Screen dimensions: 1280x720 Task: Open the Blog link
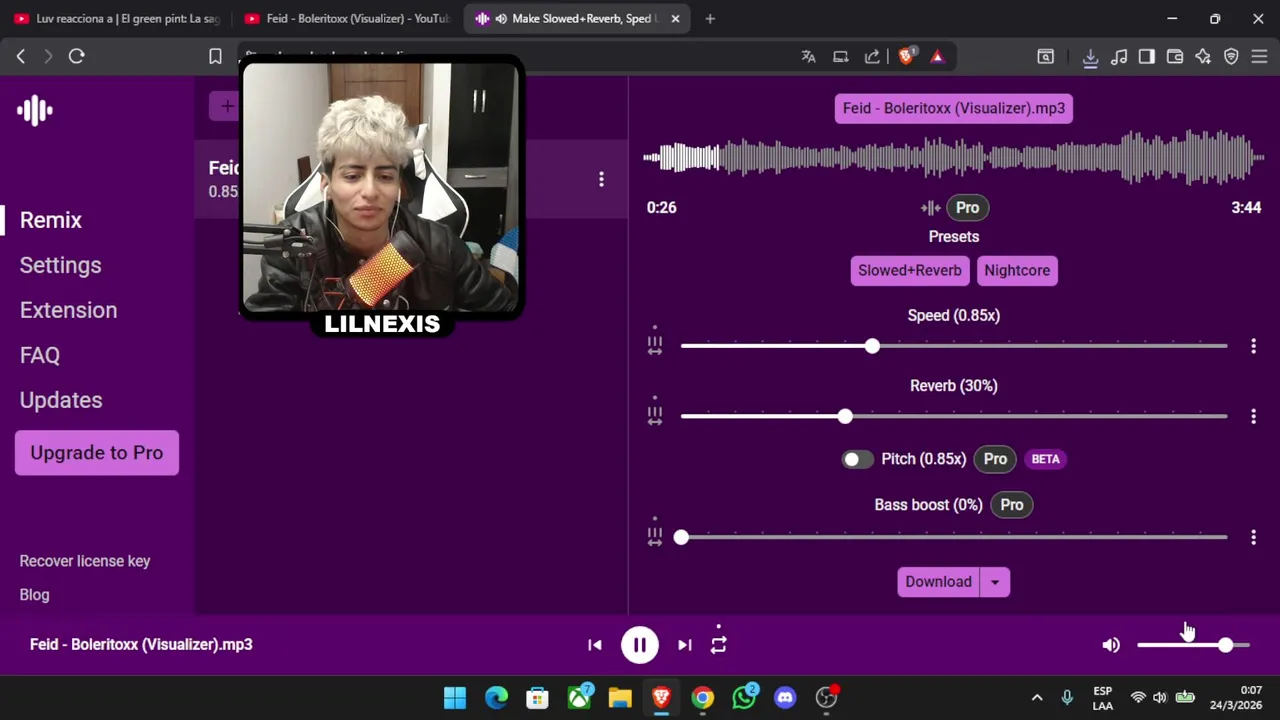[34, 595]
